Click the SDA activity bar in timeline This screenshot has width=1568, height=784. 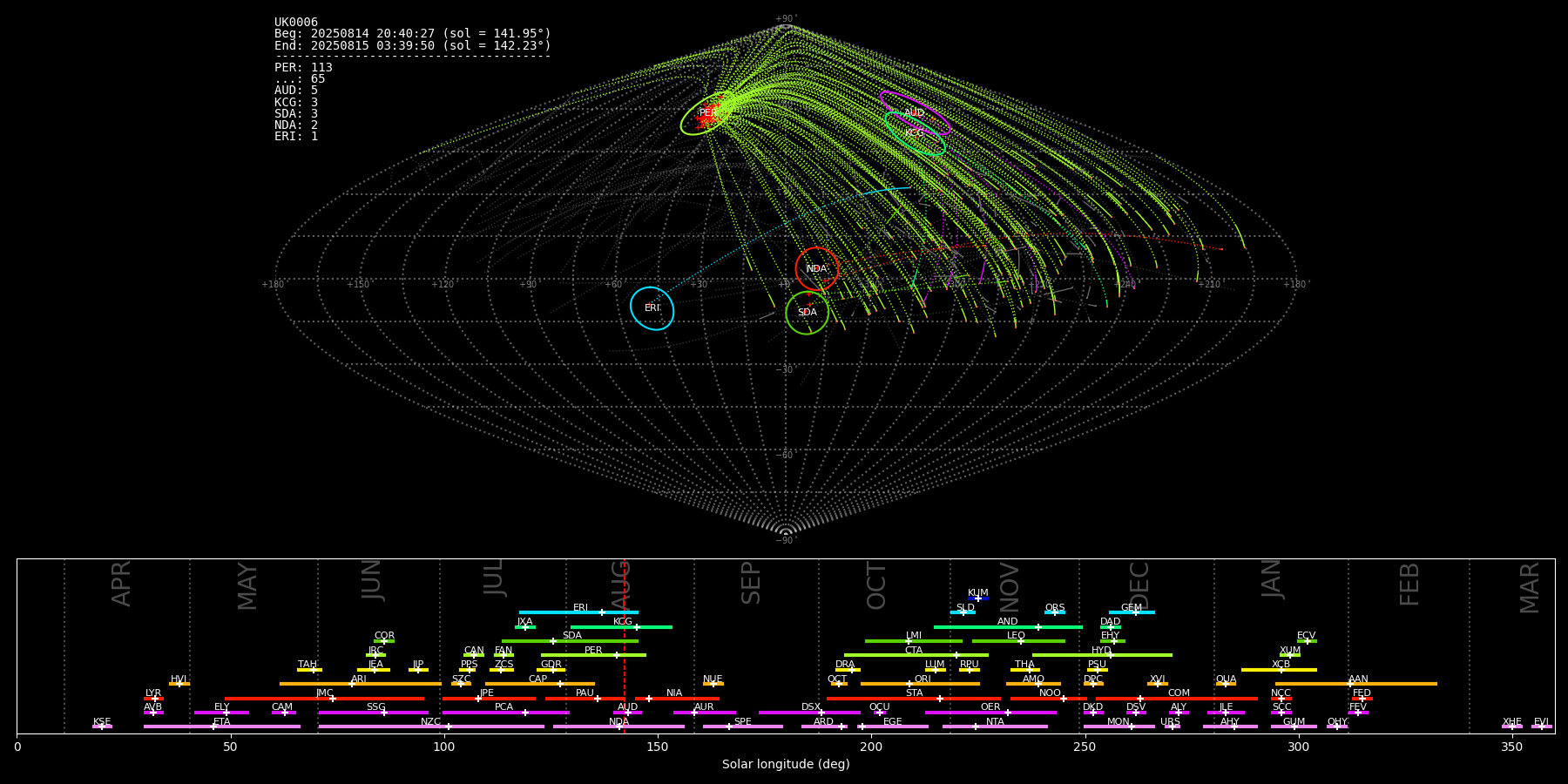click(x=570, y=641)
